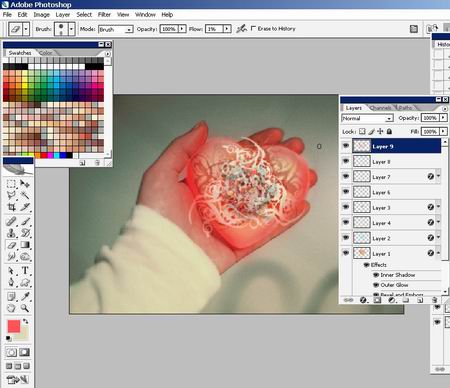Open the brush preset picker arrow
Viewport: 450px width, 388px height.
(x=71, y=29)
